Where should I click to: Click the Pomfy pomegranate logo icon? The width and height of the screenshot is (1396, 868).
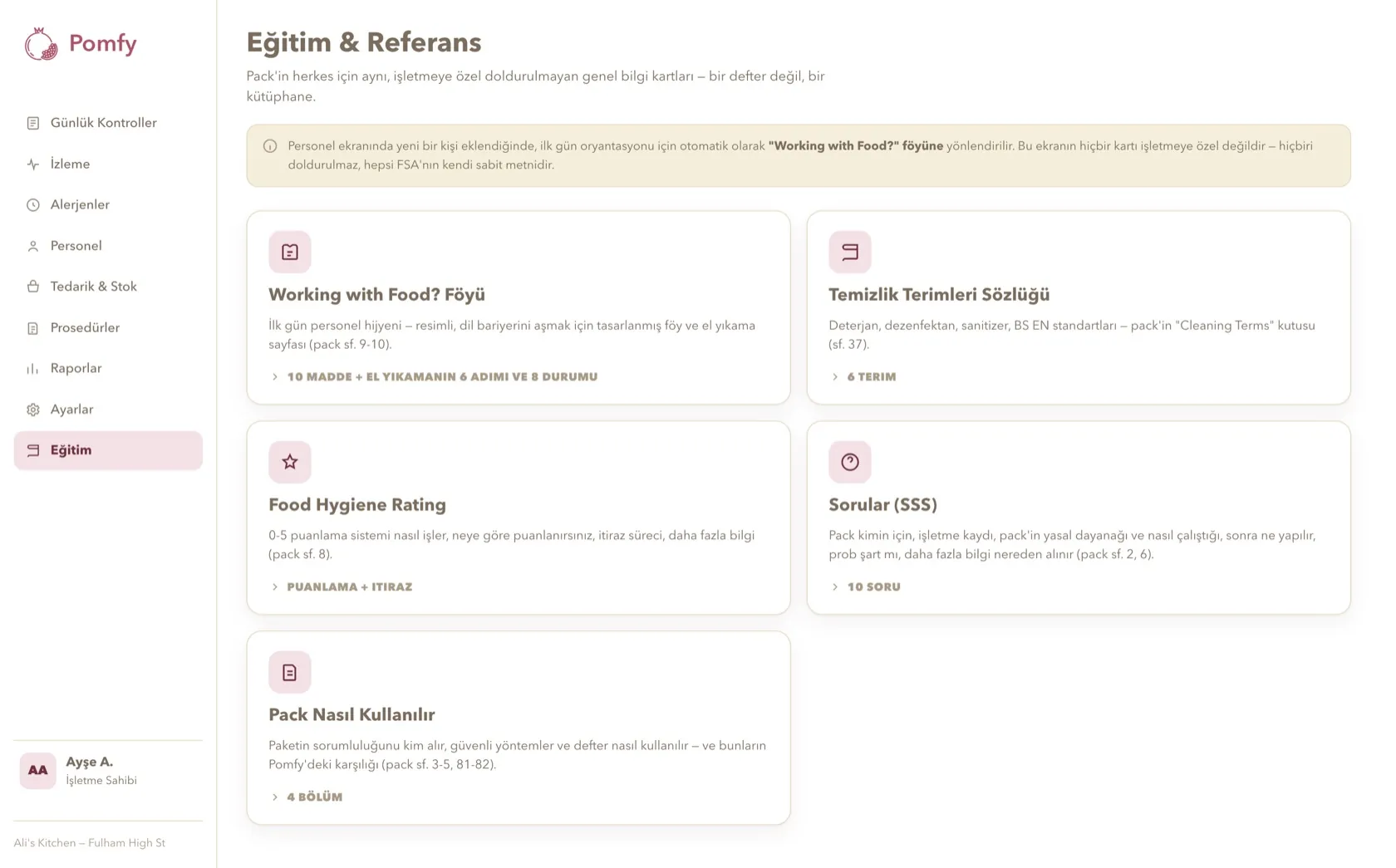[x=41, y=44]
